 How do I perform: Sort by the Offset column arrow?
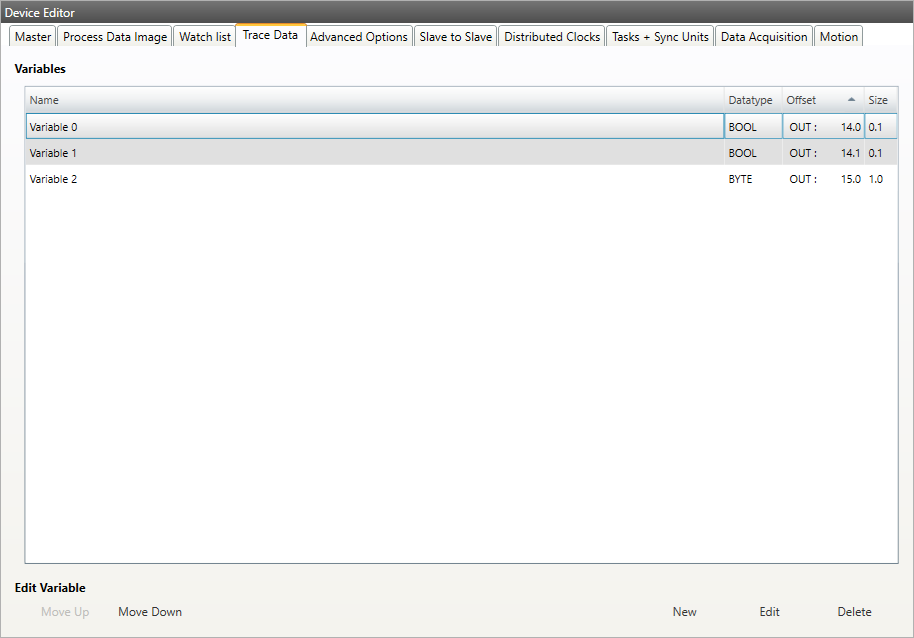click(851, 100)
